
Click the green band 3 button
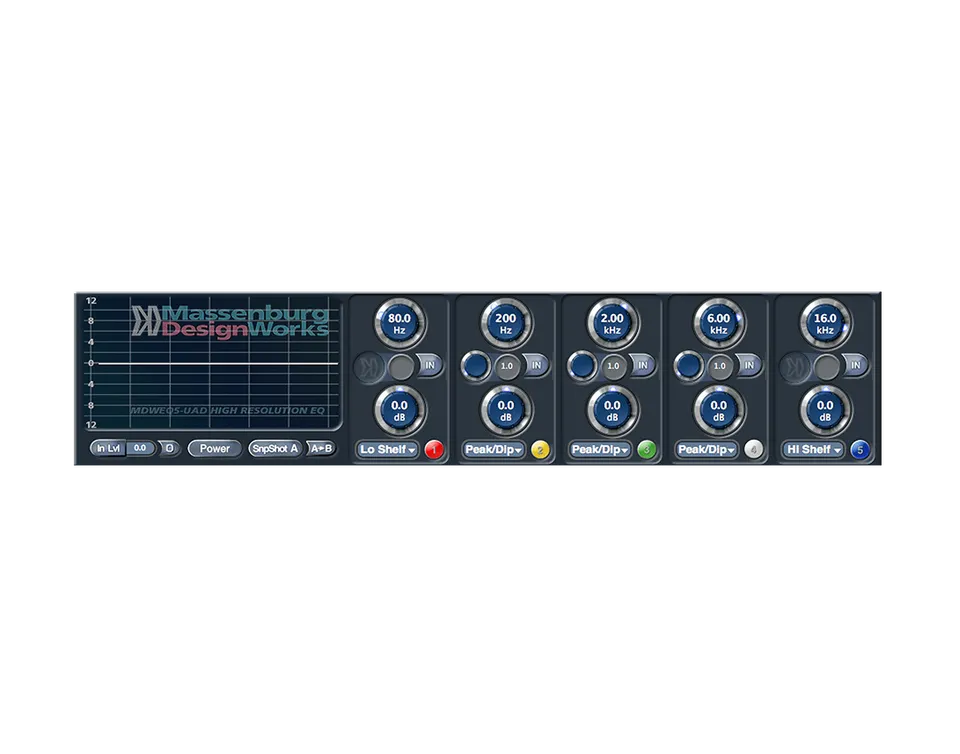click(647, 450)
